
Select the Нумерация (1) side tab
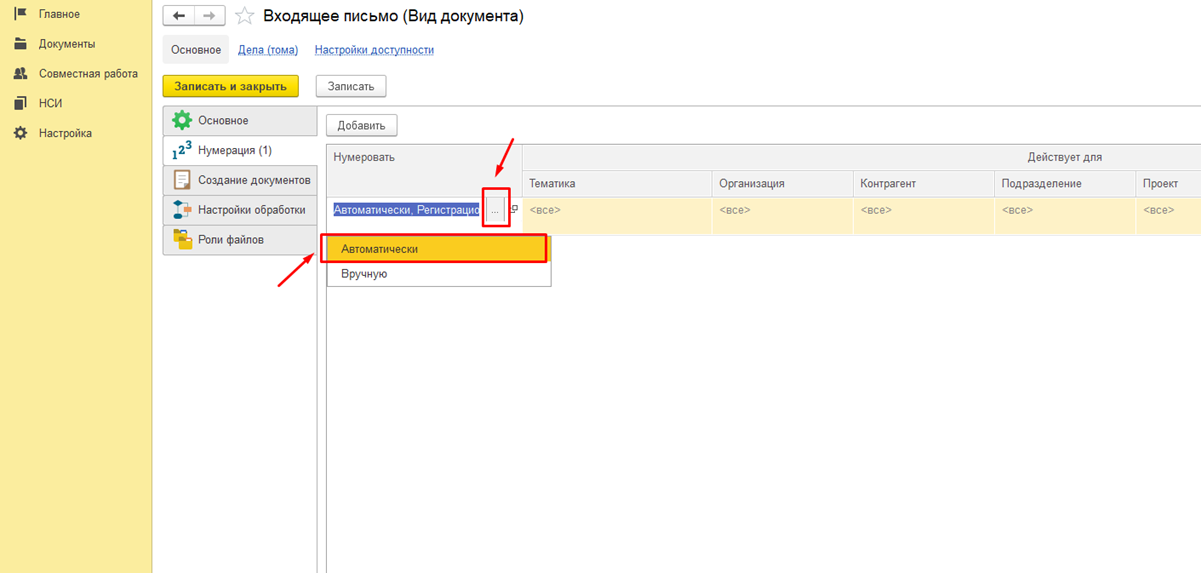coord(240,151)
